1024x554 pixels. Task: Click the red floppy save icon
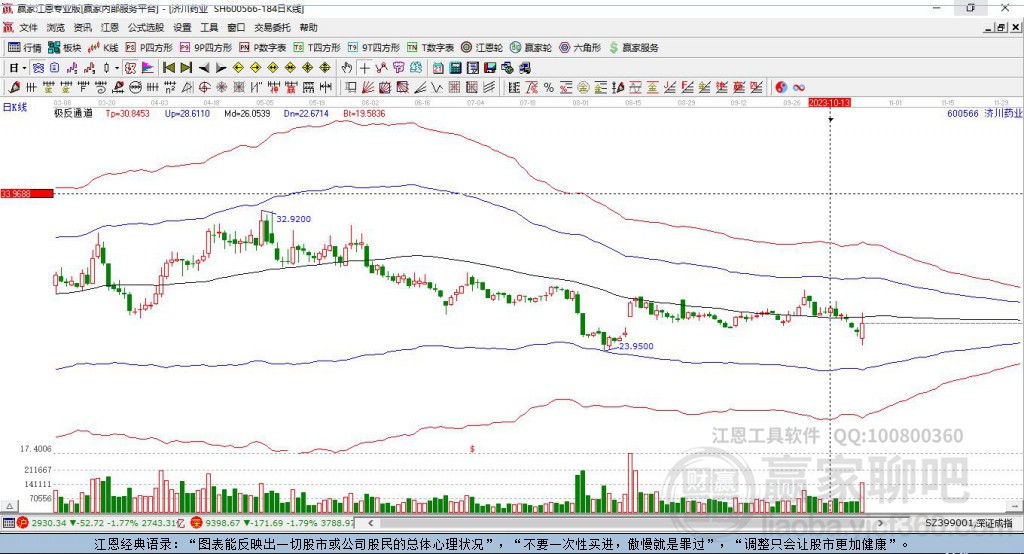[x=490, y=68]
